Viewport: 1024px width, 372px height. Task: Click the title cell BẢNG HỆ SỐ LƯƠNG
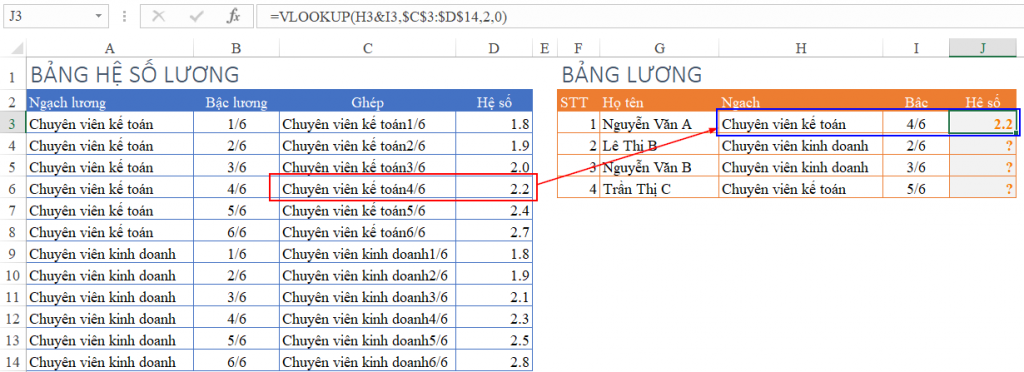135,74
